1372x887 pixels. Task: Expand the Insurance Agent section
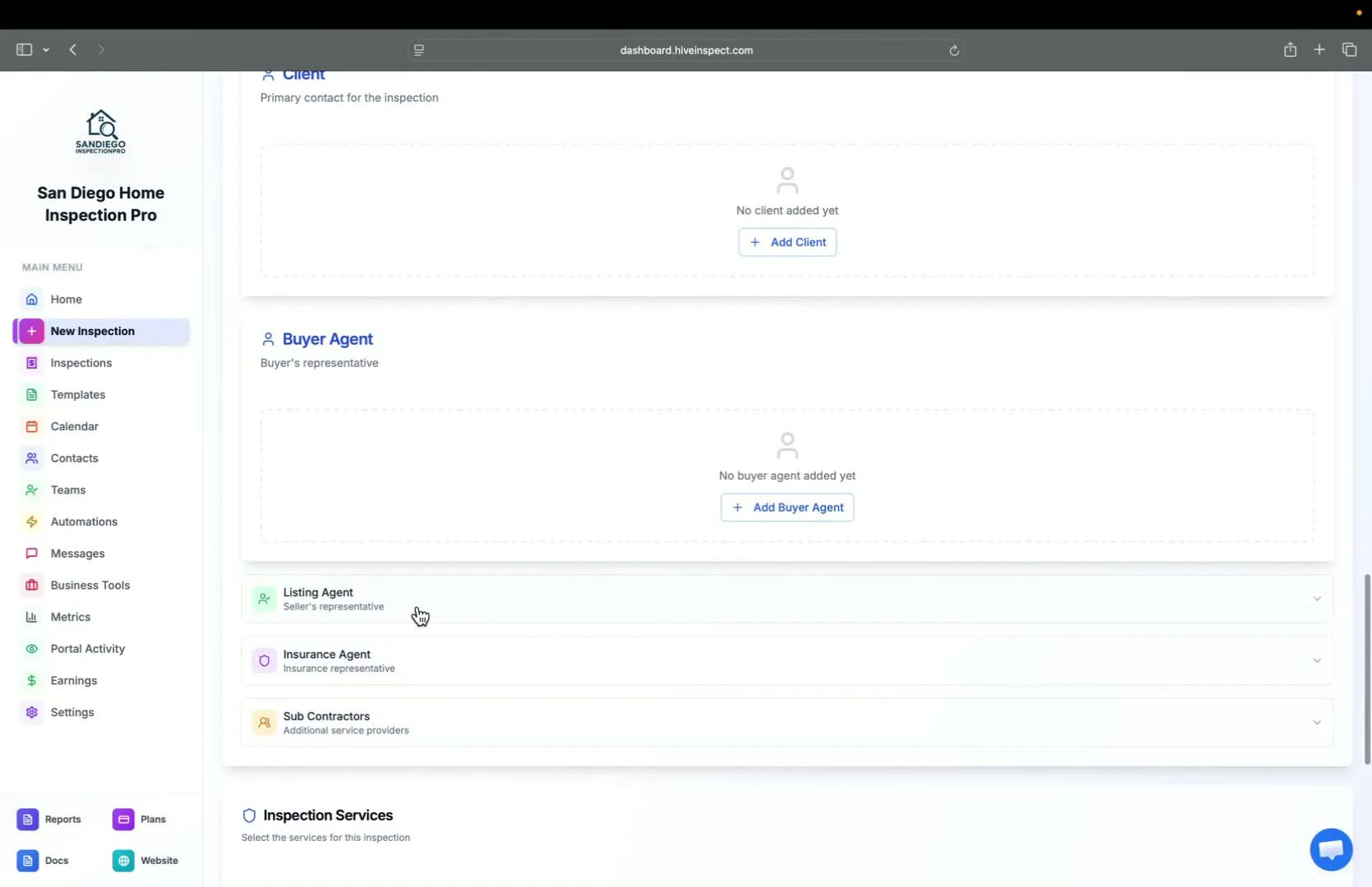(787, 660)
